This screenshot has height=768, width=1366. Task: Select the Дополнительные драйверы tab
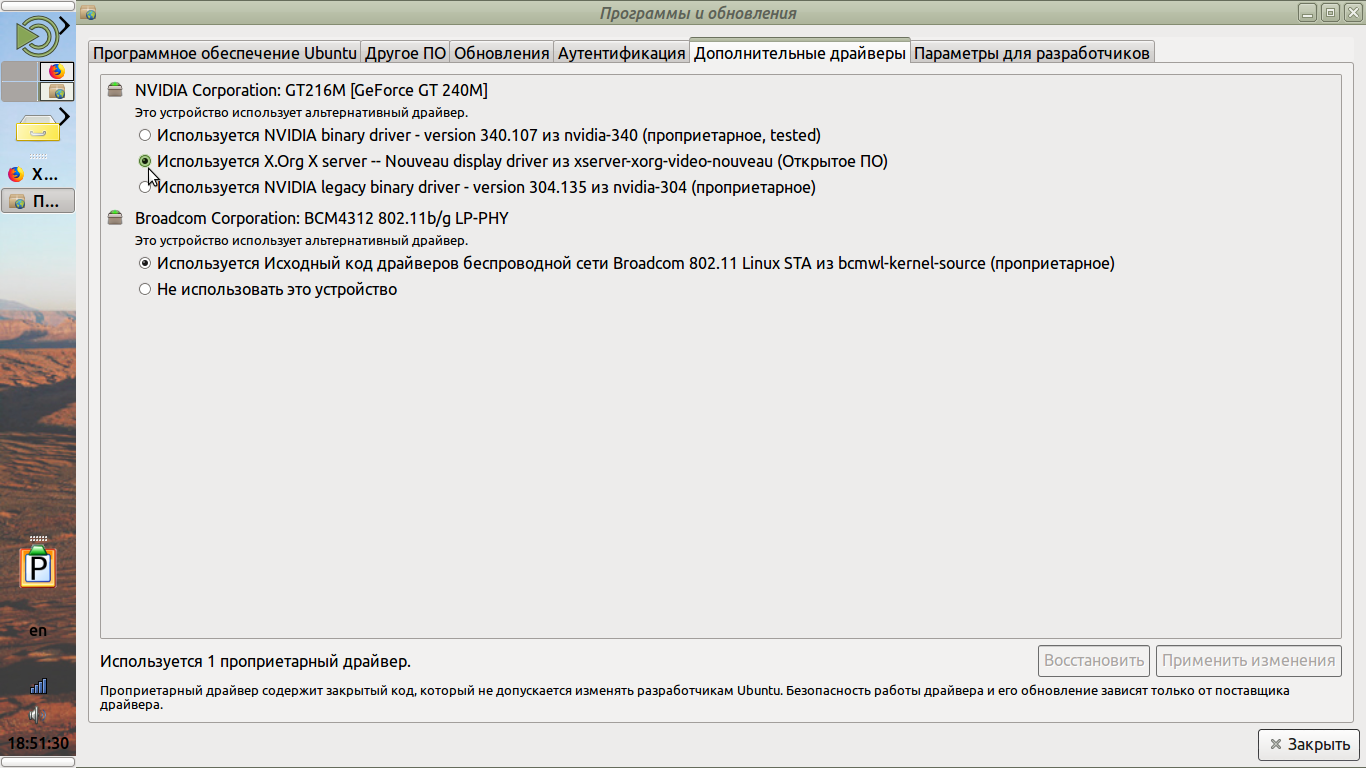[800, 53]
